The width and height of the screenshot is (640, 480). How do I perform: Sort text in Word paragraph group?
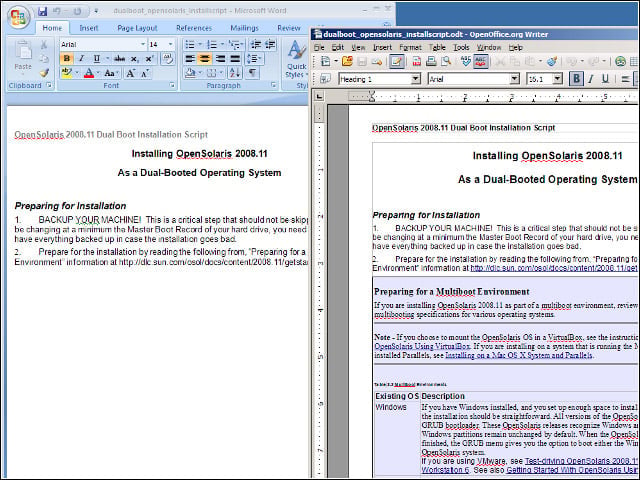click(x=235, y=73)
